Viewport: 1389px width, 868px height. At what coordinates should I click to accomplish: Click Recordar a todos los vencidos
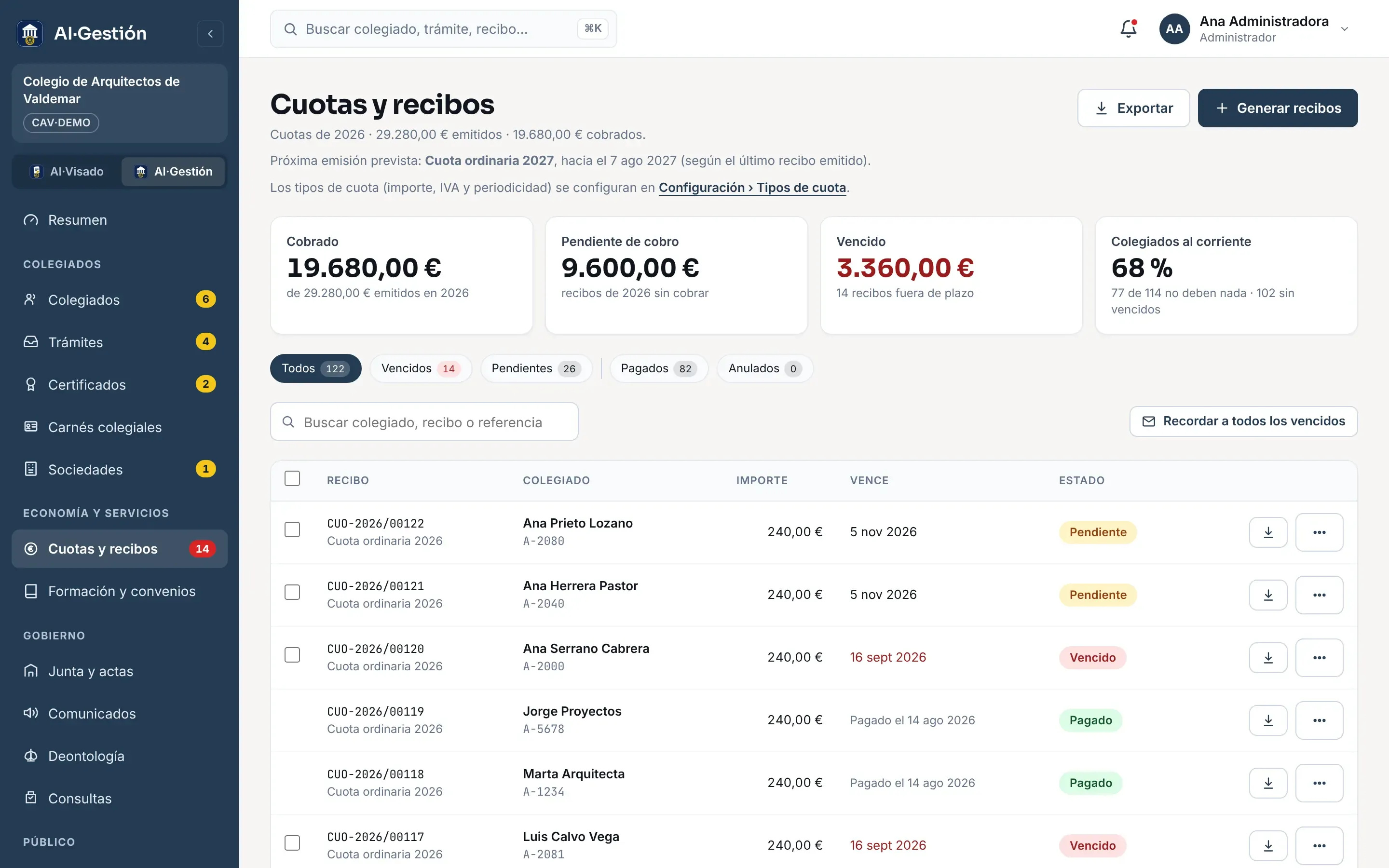coord(1243,421)
